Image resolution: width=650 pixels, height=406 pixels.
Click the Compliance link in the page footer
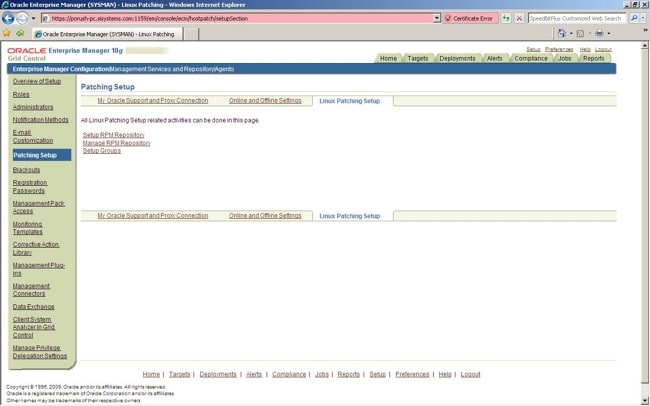[289, 374]
